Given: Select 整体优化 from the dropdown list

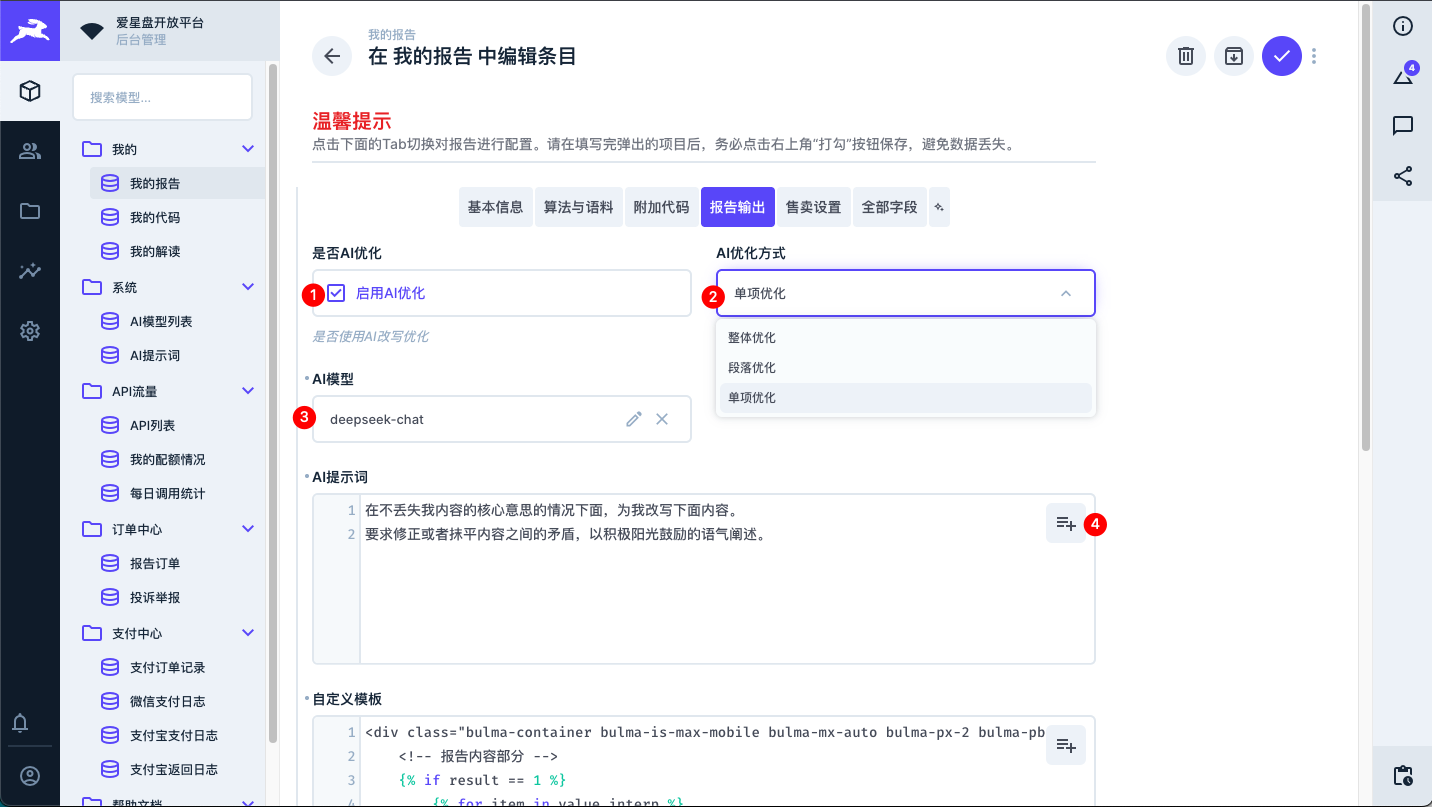Looking at the screenshot, I should [x=752, y=338].
